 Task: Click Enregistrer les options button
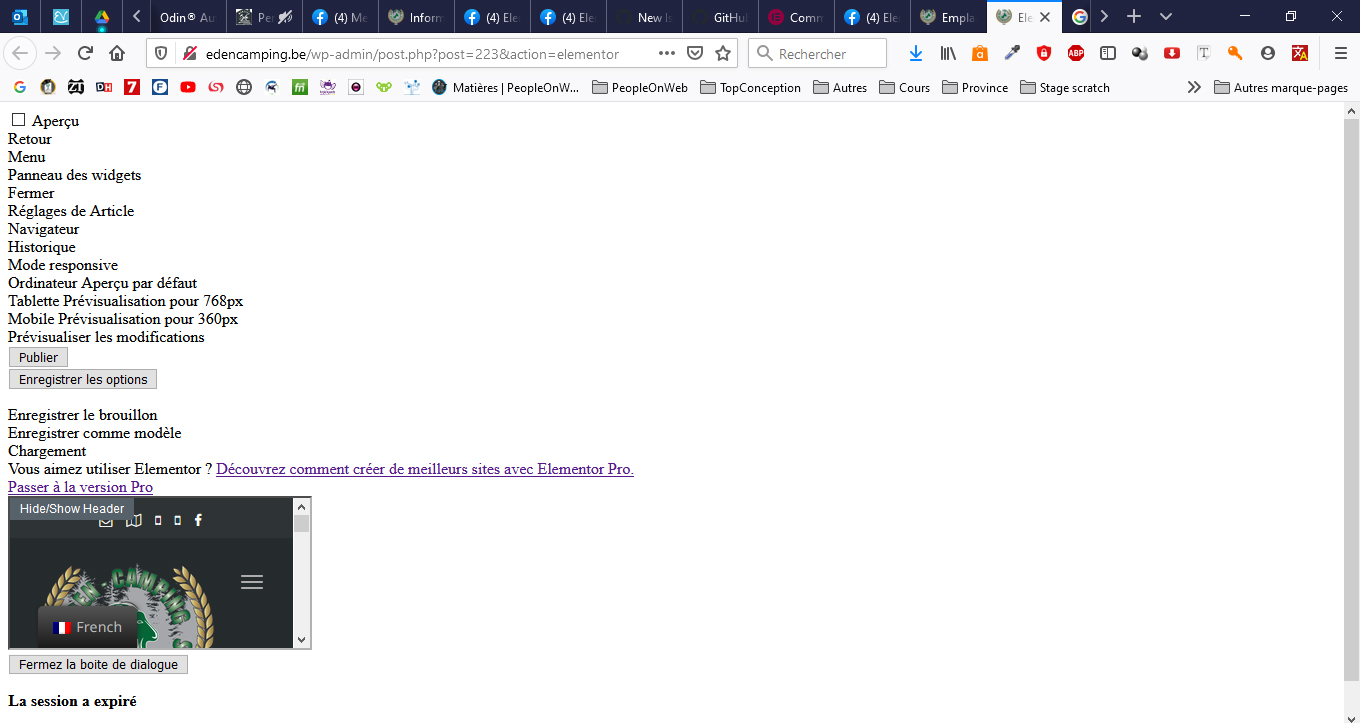(83, 379)
